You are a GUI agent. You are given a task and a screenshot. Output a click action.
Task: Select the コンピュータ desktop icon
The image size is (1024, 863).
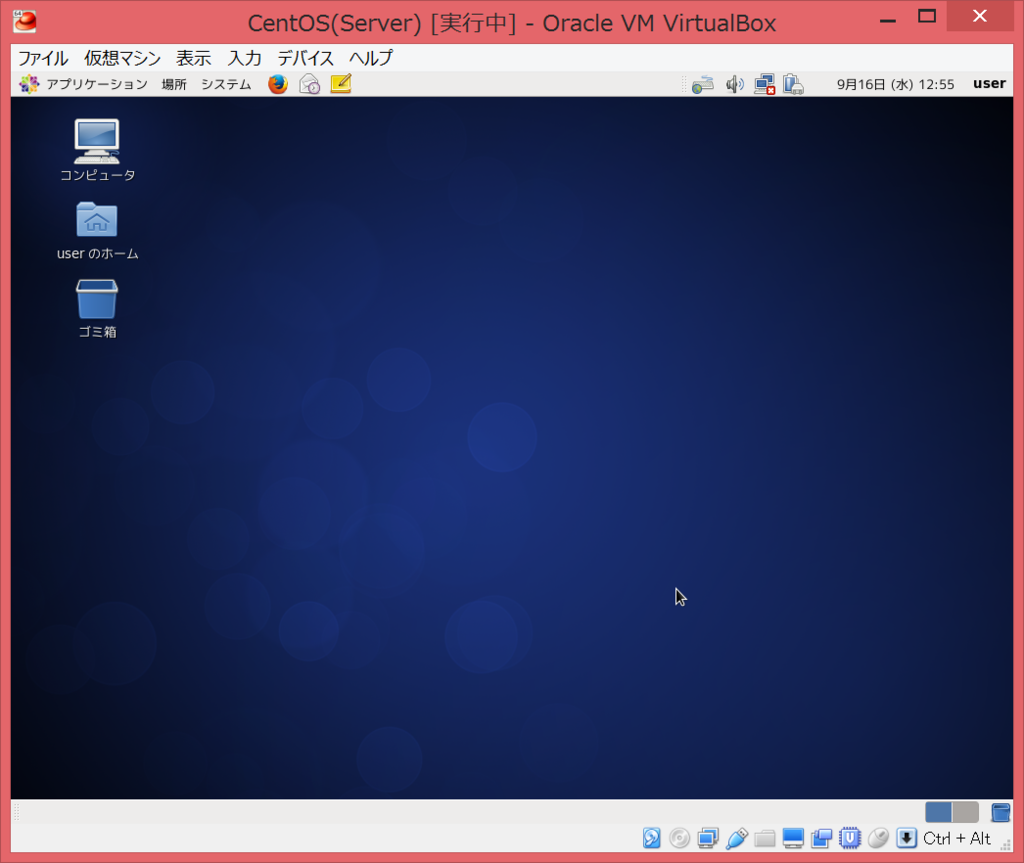[x=97, y=150]
